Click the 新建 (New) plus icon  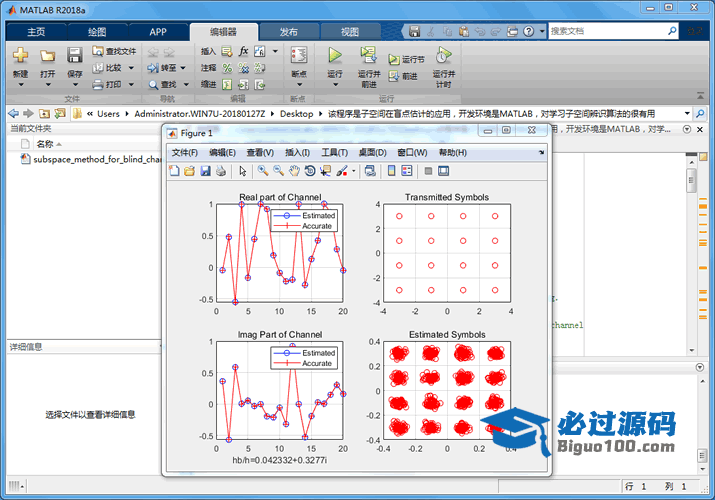pos(20,56)
